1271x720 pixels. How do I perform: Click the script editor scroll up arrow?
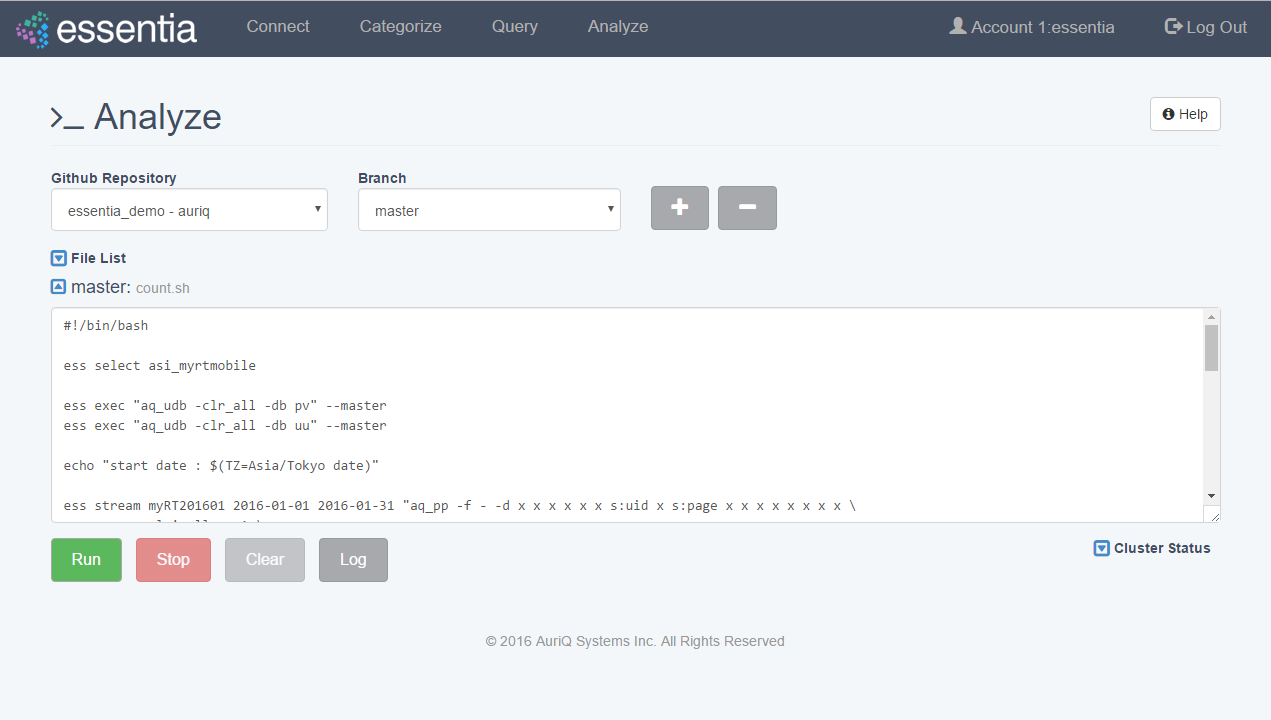[1211, 316]
